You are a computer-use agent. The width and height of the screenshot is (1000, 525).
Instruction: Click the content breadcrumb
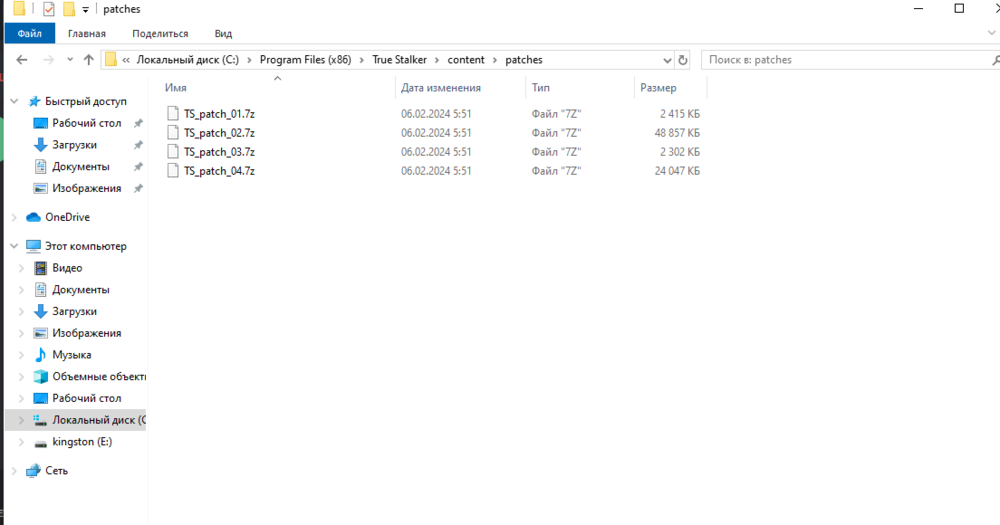(x=466, y=60)
